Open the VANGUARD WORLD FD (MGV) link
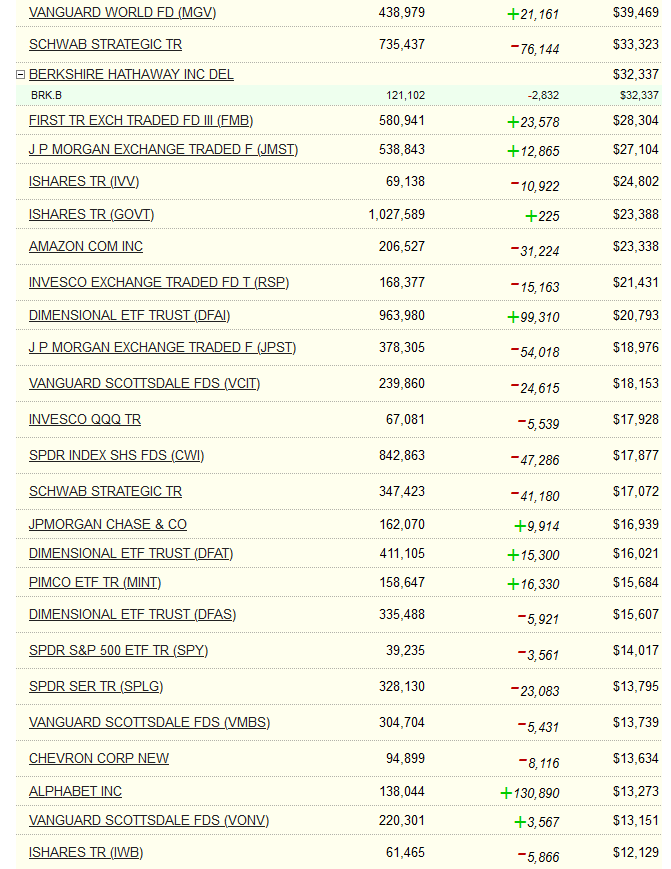671x869 pixels. click(x=122, y=13)
